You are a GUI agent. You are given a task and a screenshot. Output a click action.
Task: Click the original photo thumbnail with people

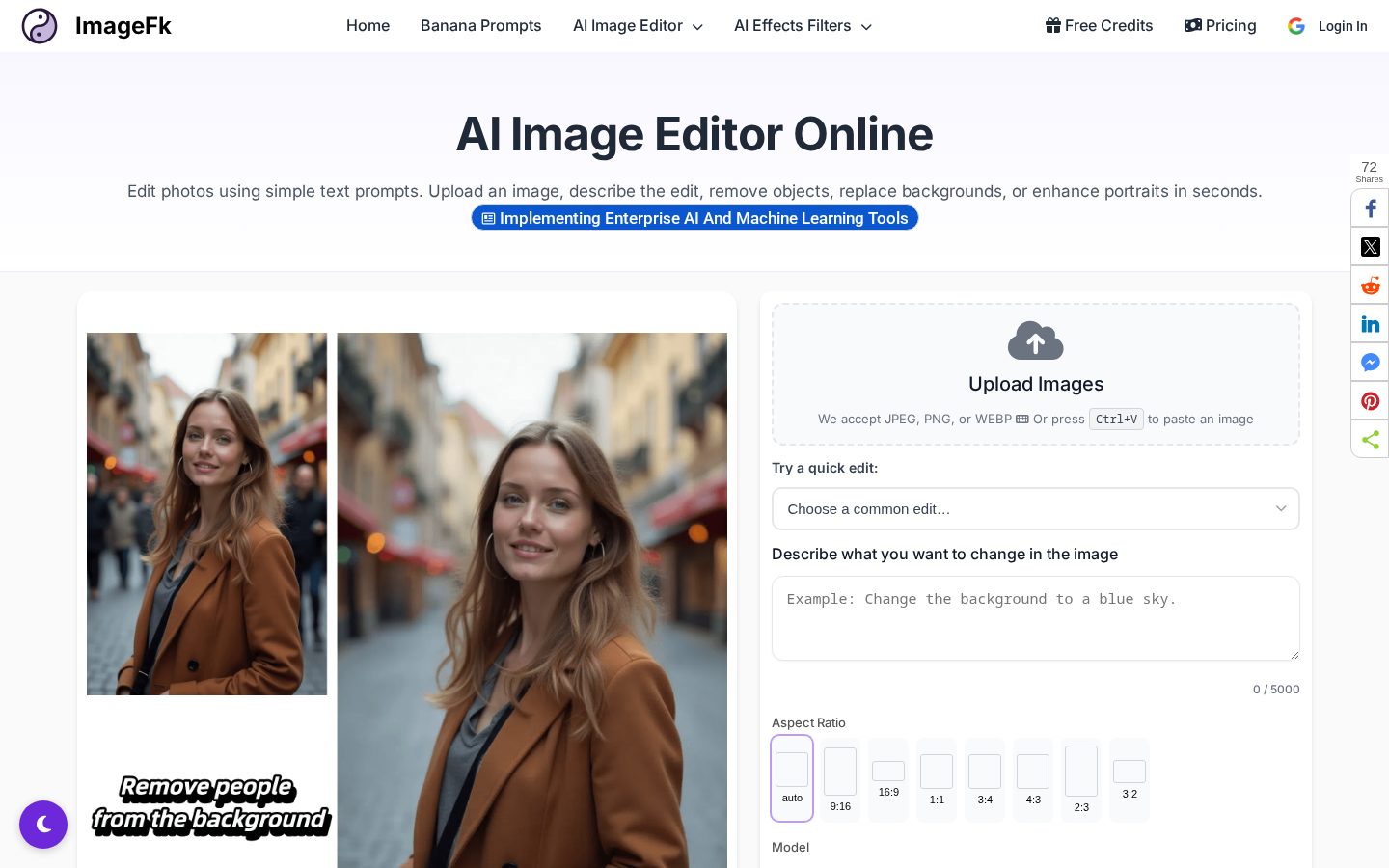pyautogui.click(x=206, y=514)
